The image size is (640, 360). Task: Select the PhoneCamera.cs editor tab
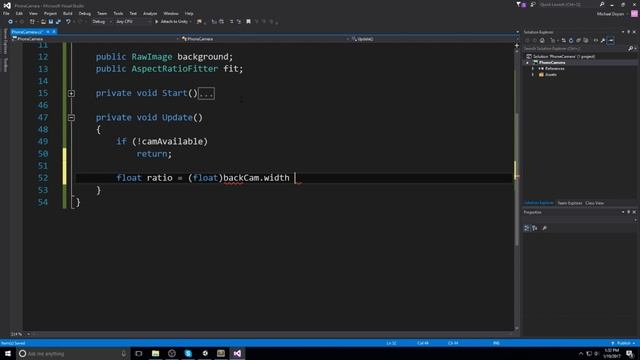pos(27,32)
